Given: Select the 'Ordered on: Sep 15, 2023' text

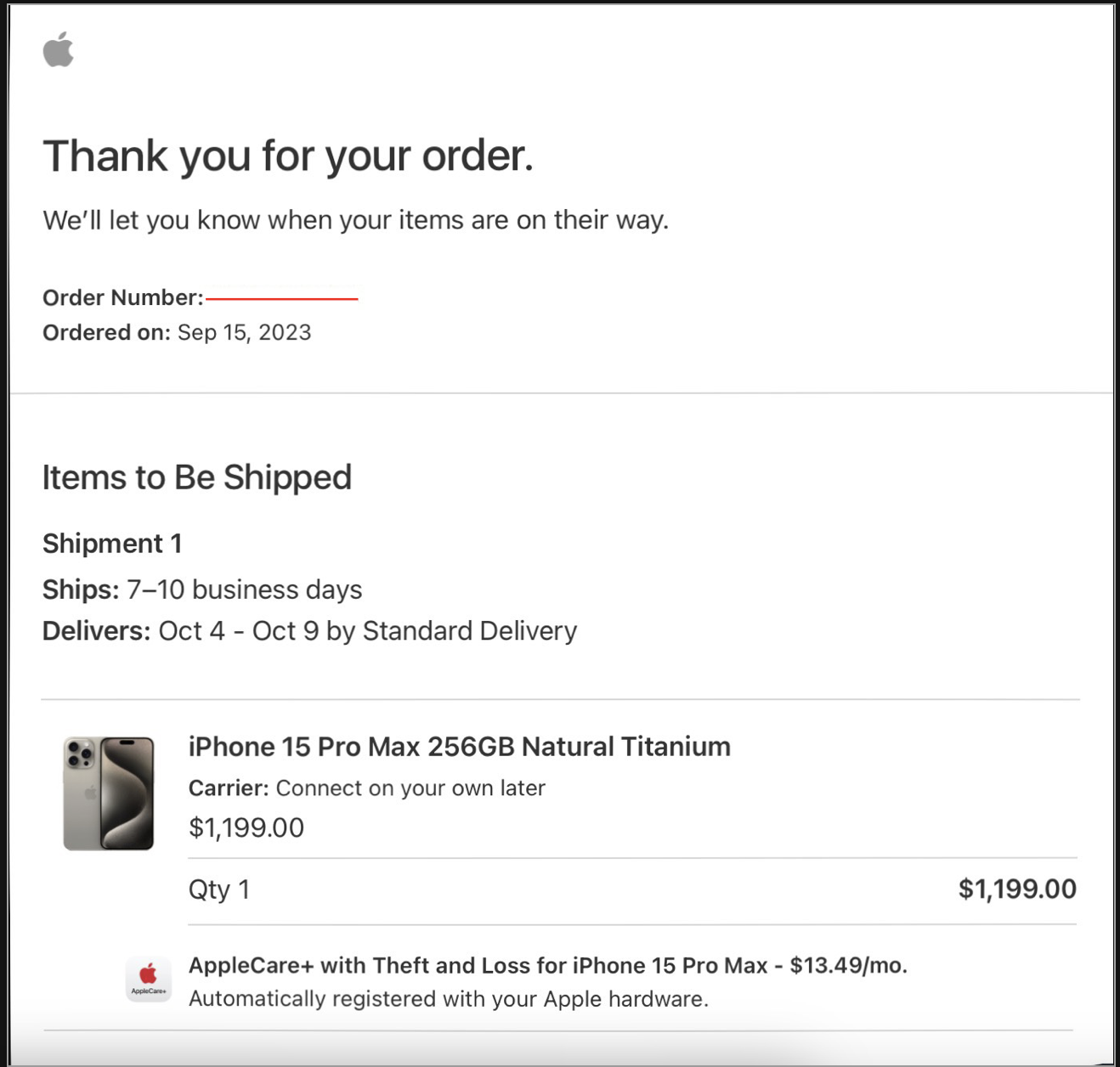Looking at the screenshot, I should [x=177, y=332].
